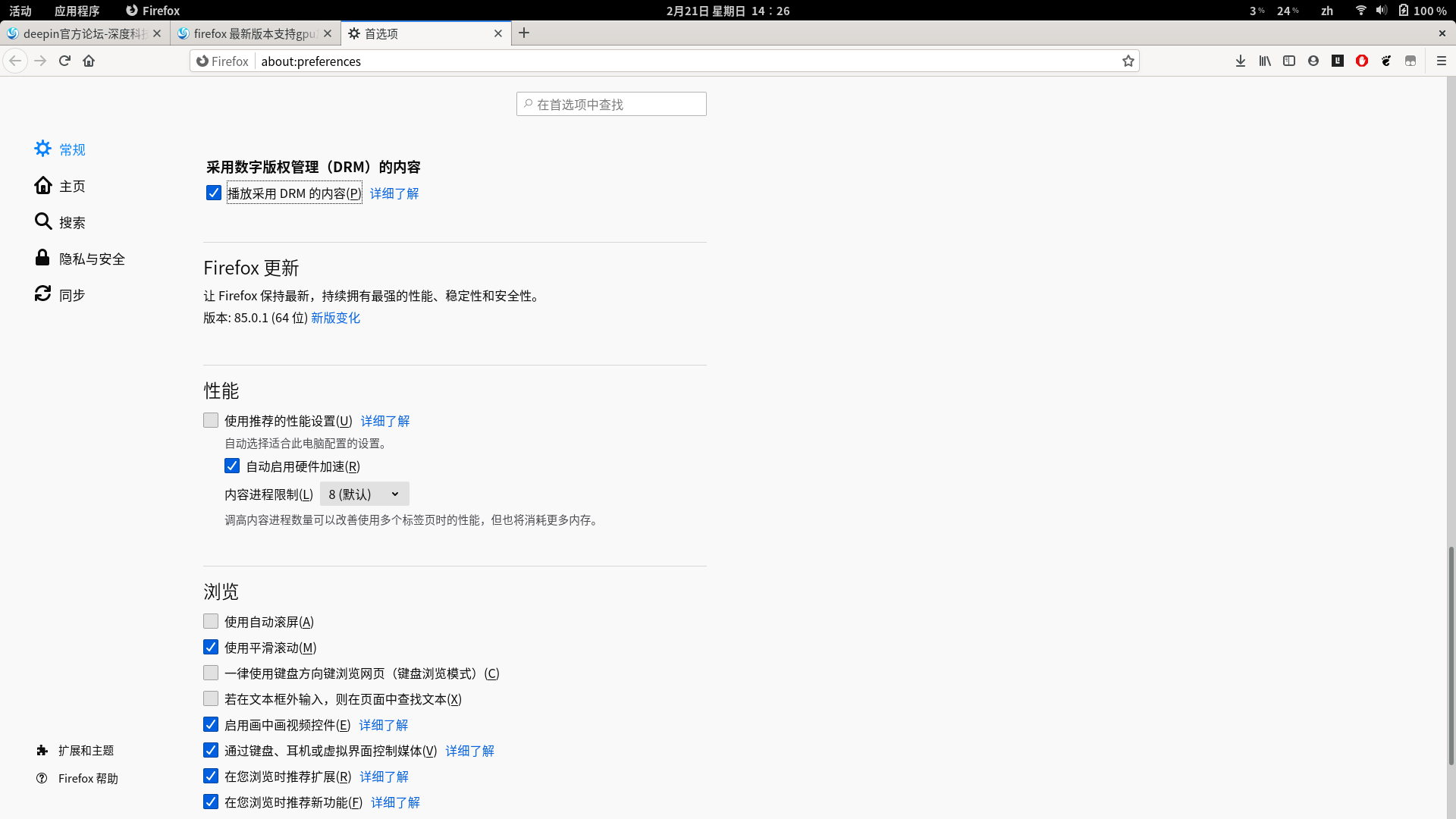Click the 在首选项中查找 search field
The image size is (1456, 819).
pyautogui.click(x=611, y=104)
